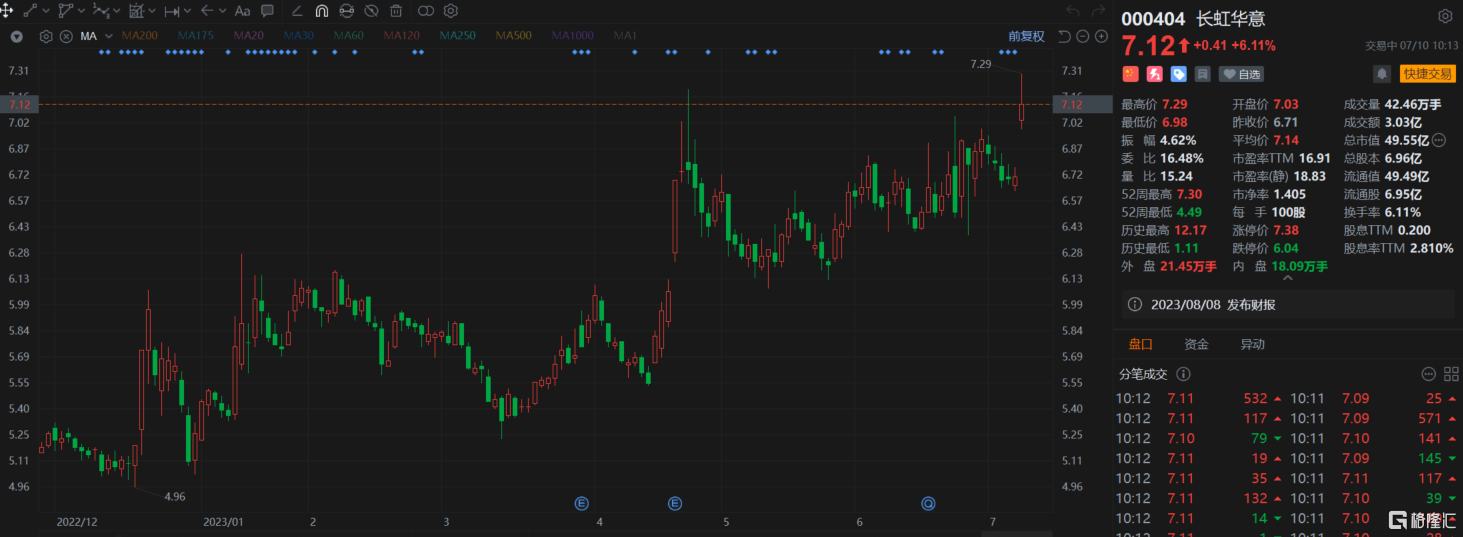Toggle the MA120 line
This screenshot has width=1463, height=537.
pyautogui.click(x=402, y=36)
